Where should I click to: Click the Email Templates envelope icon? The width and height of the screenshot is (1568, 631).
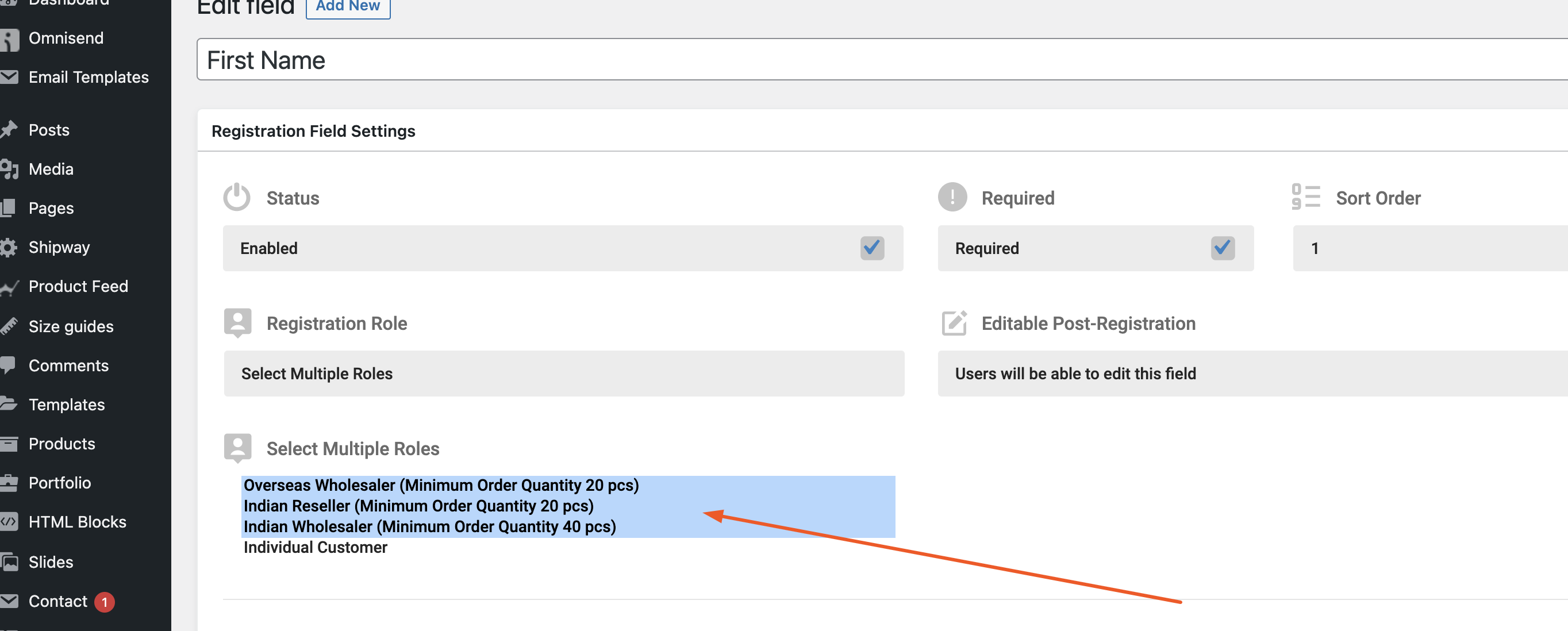pos(9,76)
